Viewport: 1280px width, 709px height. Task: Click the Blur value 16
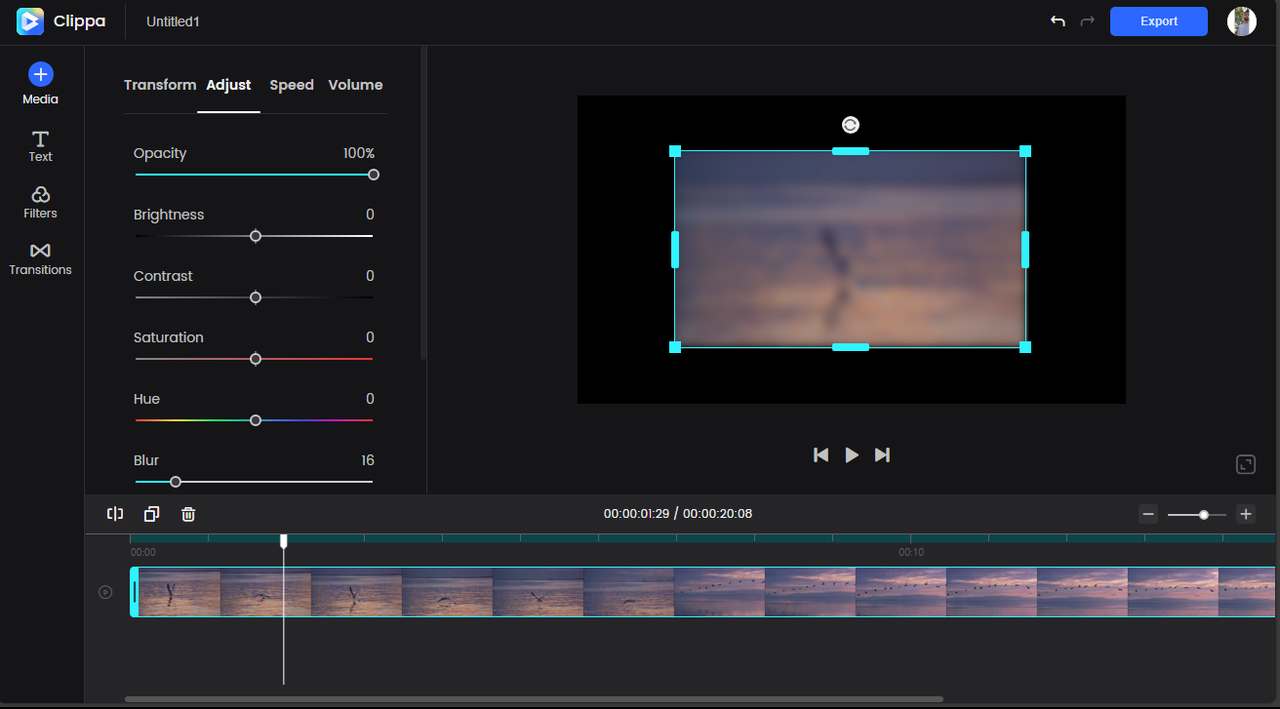pos(368,461)
